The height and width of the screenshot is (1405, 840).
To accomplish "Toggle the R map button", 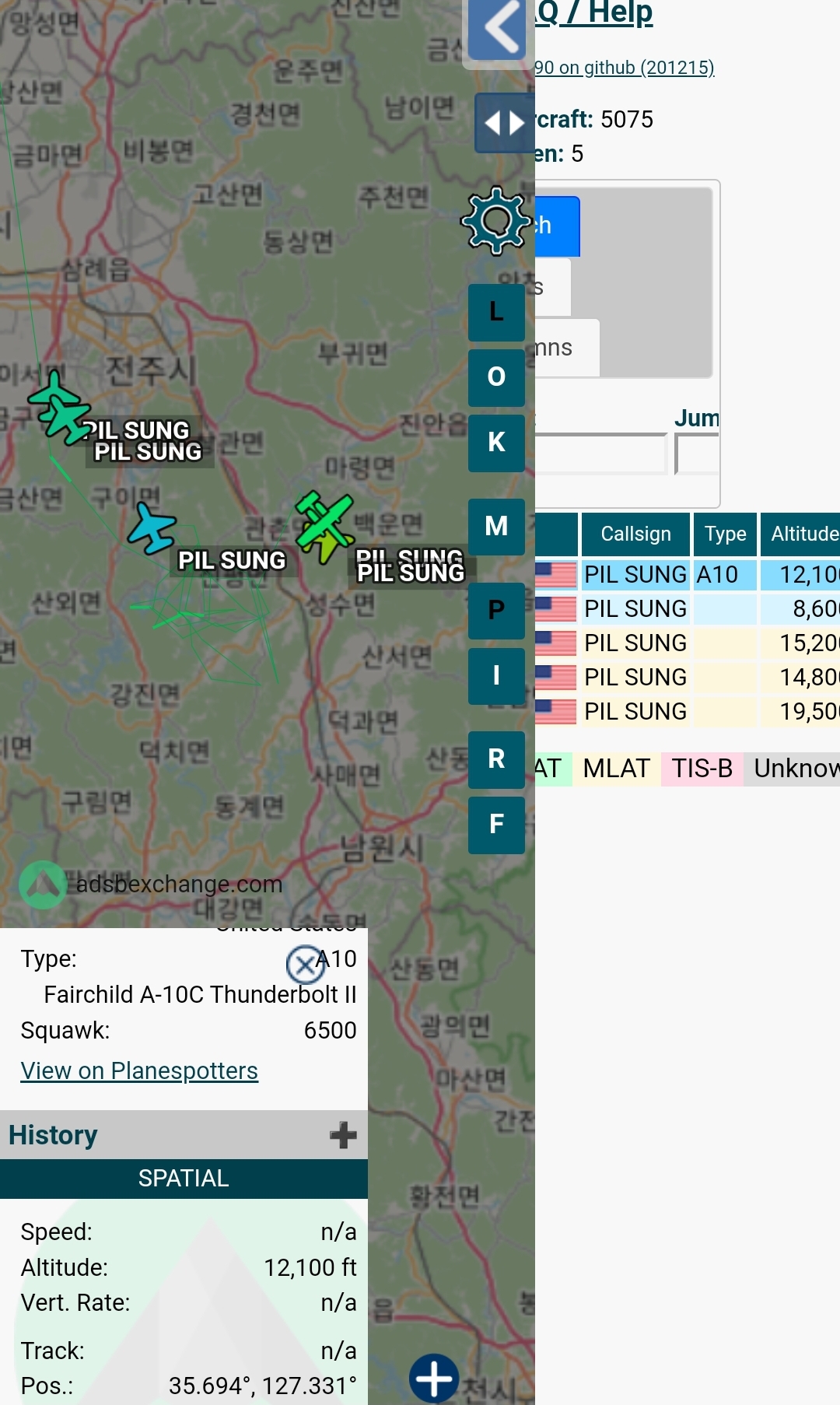I will click(496, 759).
